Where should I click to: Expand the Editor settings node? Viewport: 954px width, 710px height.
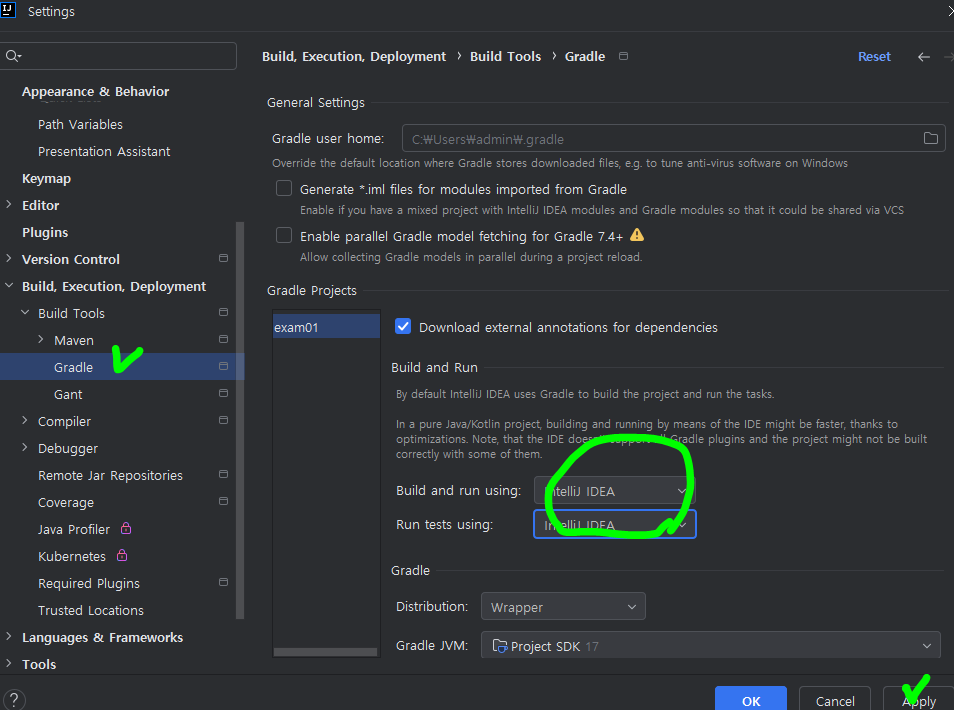(x=9, y=204)
